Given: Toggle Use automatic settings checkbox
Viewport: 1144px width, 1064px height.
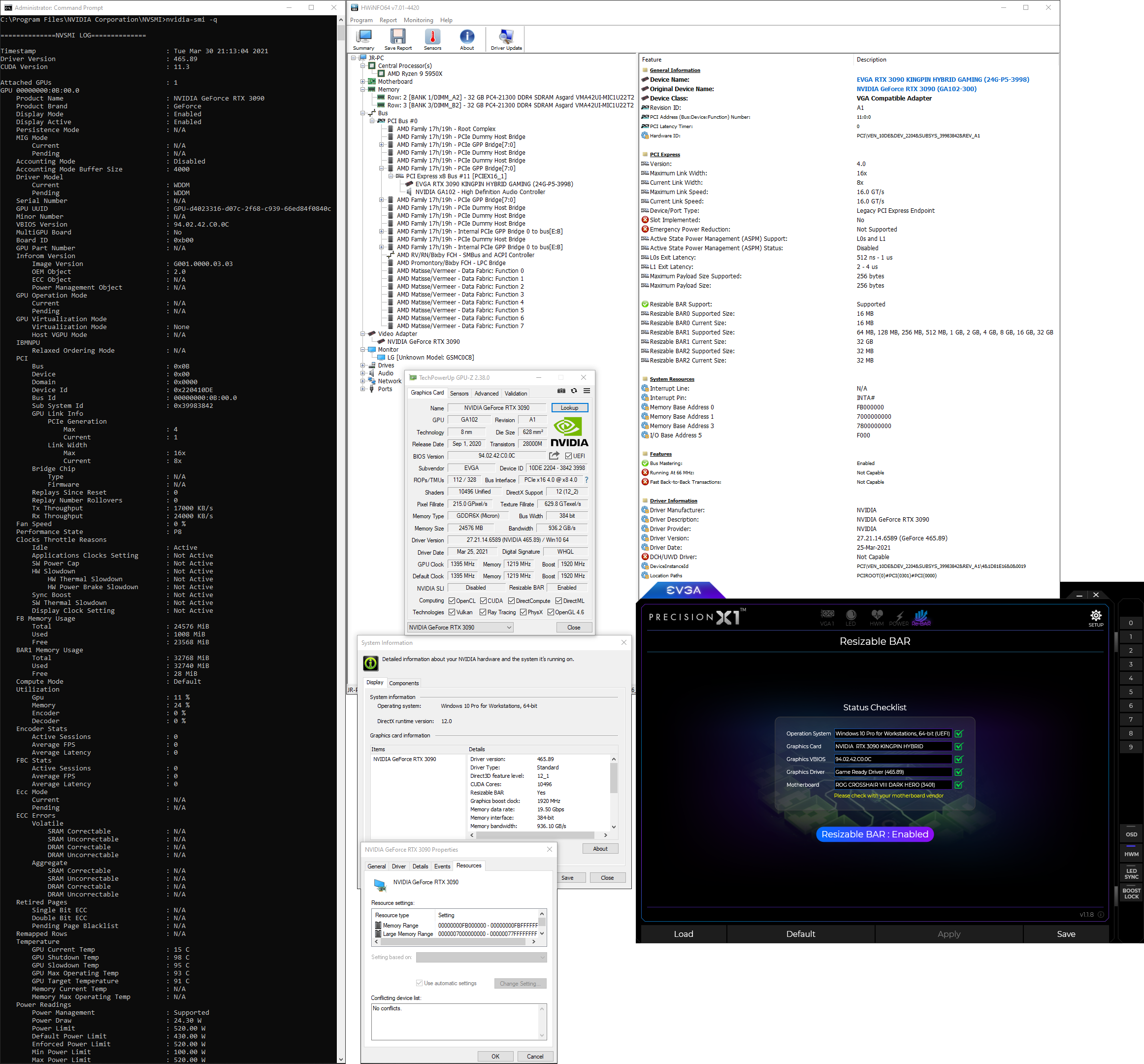Looking at the screenshot, I should click(419, 983).
